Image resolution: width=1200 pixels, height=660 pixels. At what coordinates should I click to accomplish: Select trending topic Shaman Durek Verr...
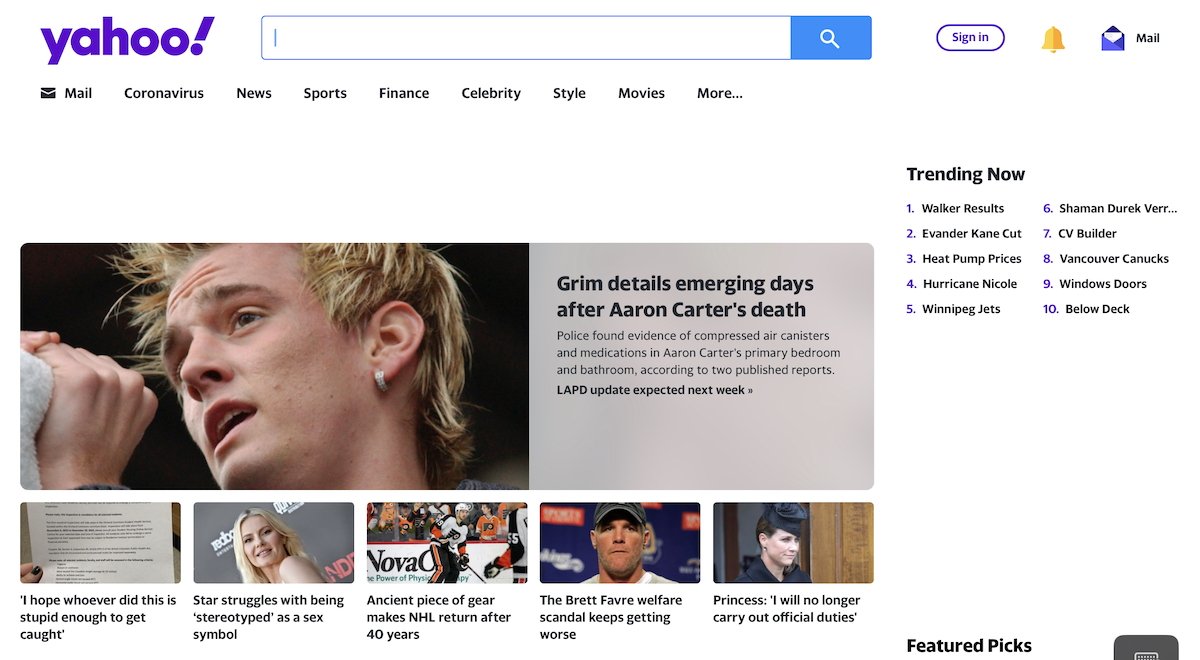[x=1118, y=208]
